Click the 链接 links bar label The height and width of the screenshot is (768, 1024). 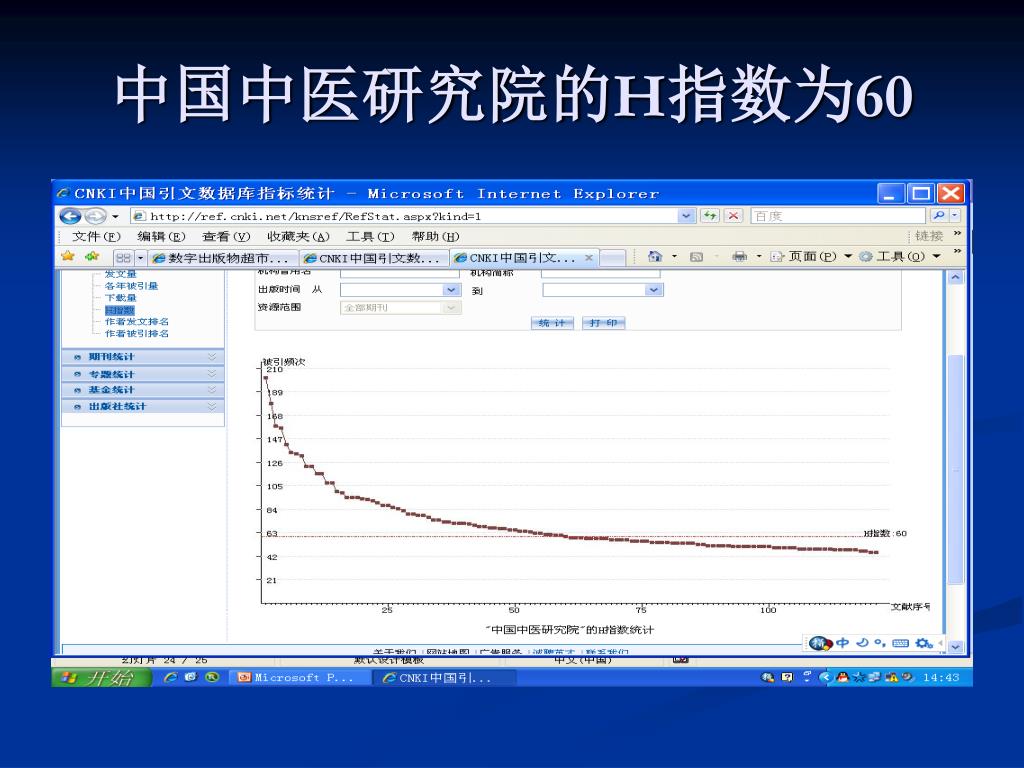[x=929, y=236]
